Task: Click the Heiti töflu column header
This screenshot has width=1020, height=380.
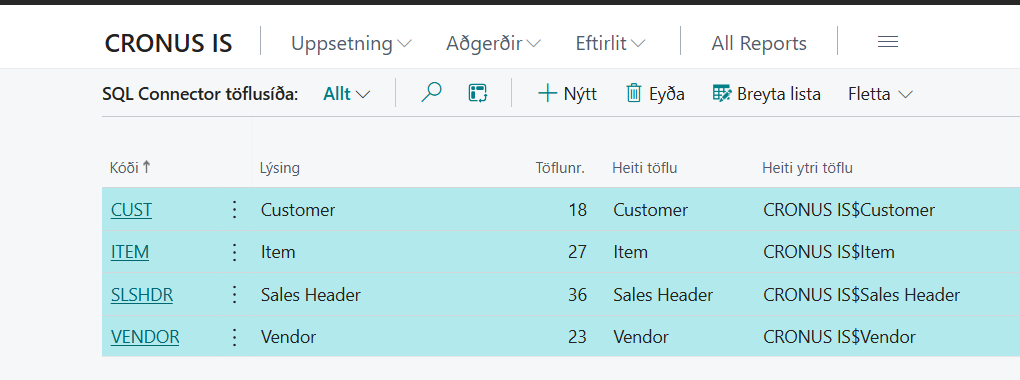Action: pyautogui.click(x=645, y=168)
